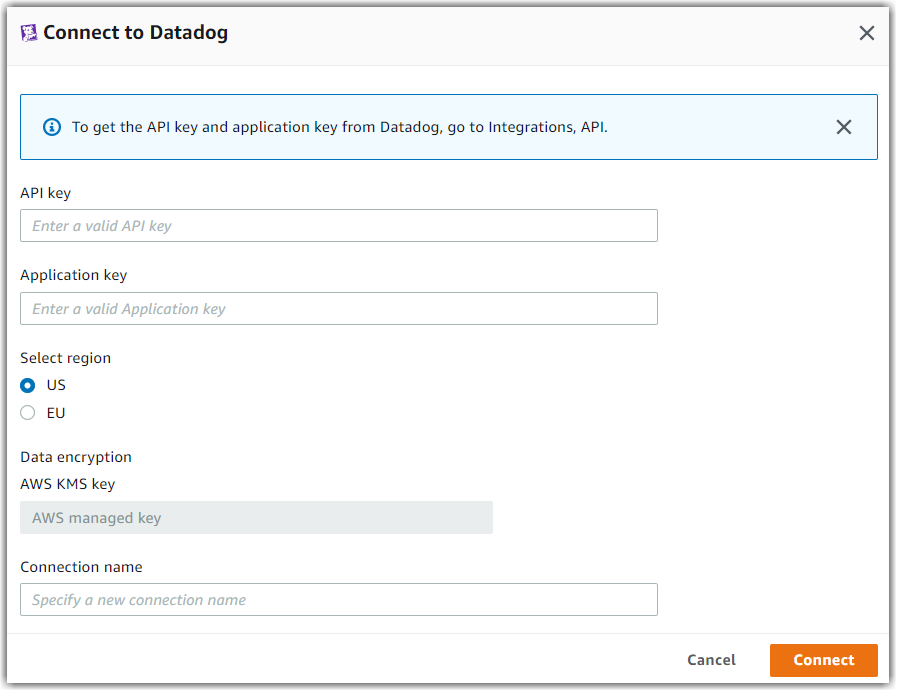Click the AWS managed key field

point(256,517)
